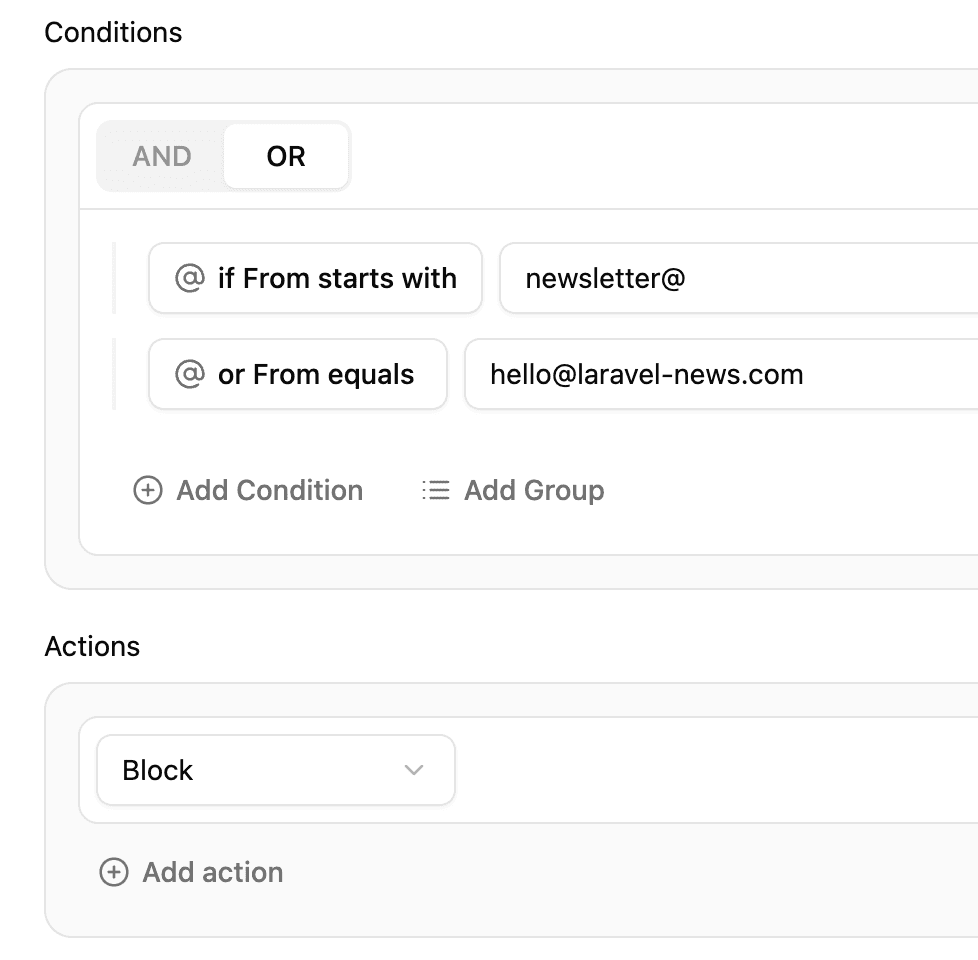Click the chevron arrow in the Block selector
The width and height of the screenshot is (978, 960).
point(414,770)
